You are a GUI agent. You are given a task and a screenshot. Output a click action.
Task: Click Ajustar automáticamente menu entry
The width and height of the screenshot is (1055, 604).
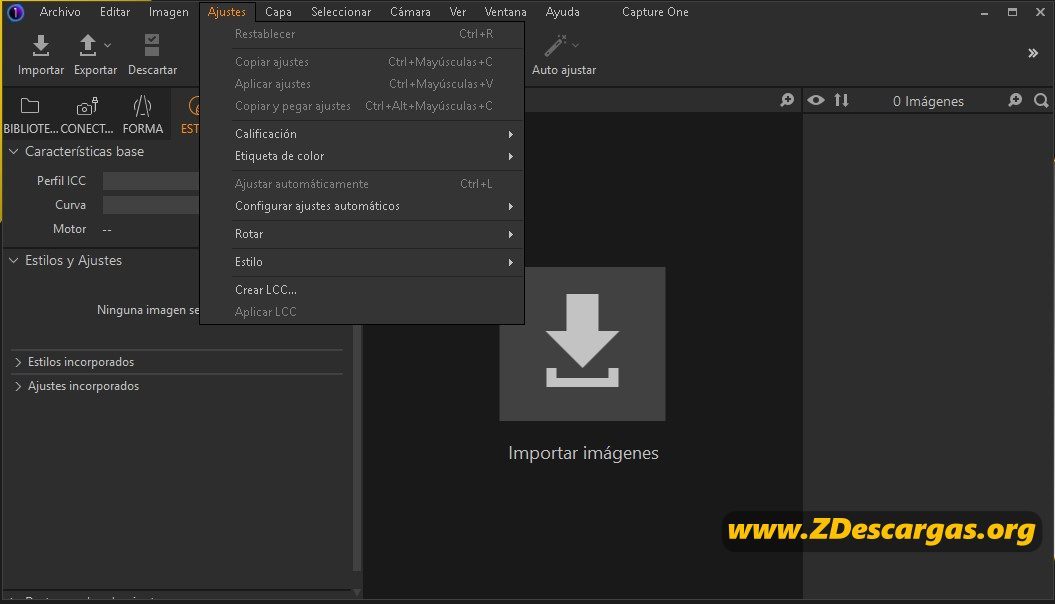coord(362,184)
